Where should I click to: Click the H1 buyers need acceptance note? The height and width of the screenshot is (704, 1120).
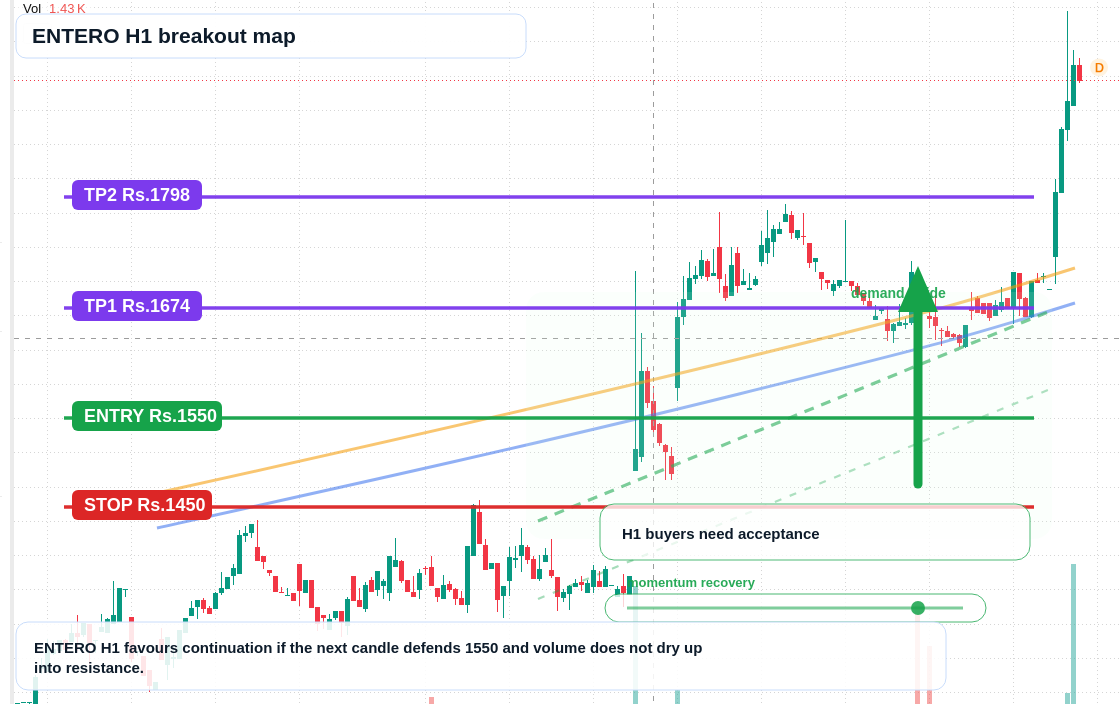pyautogui.click(x=815, y=533)
